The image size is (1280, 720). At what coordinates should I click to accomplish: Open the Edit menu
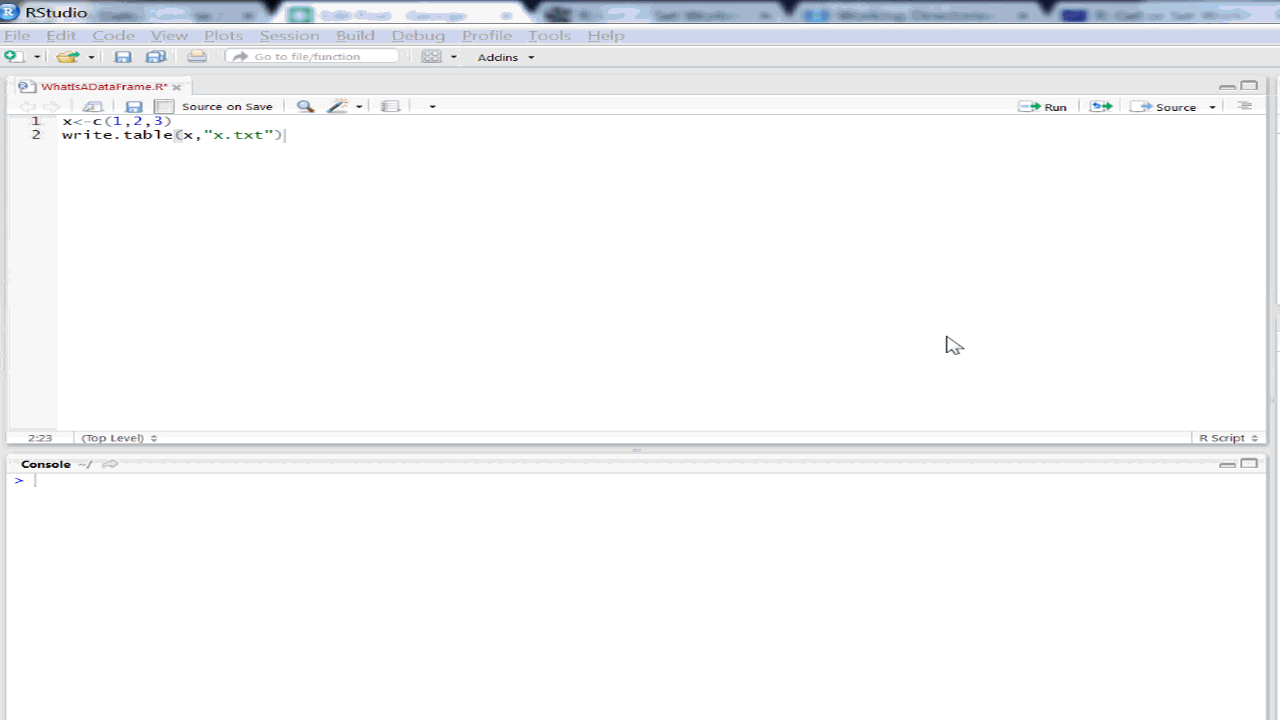click(61, 35)
